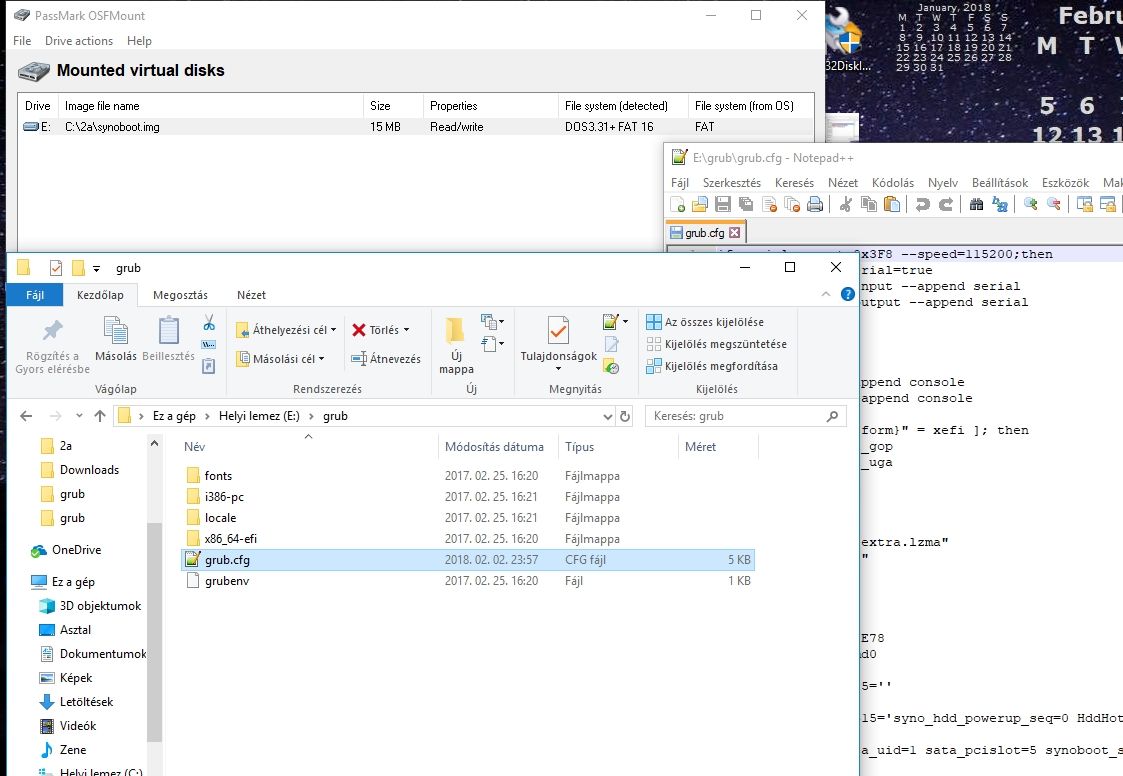
Task: Click Print icon in Notepad++ toolbar
Action: [815, 204]
